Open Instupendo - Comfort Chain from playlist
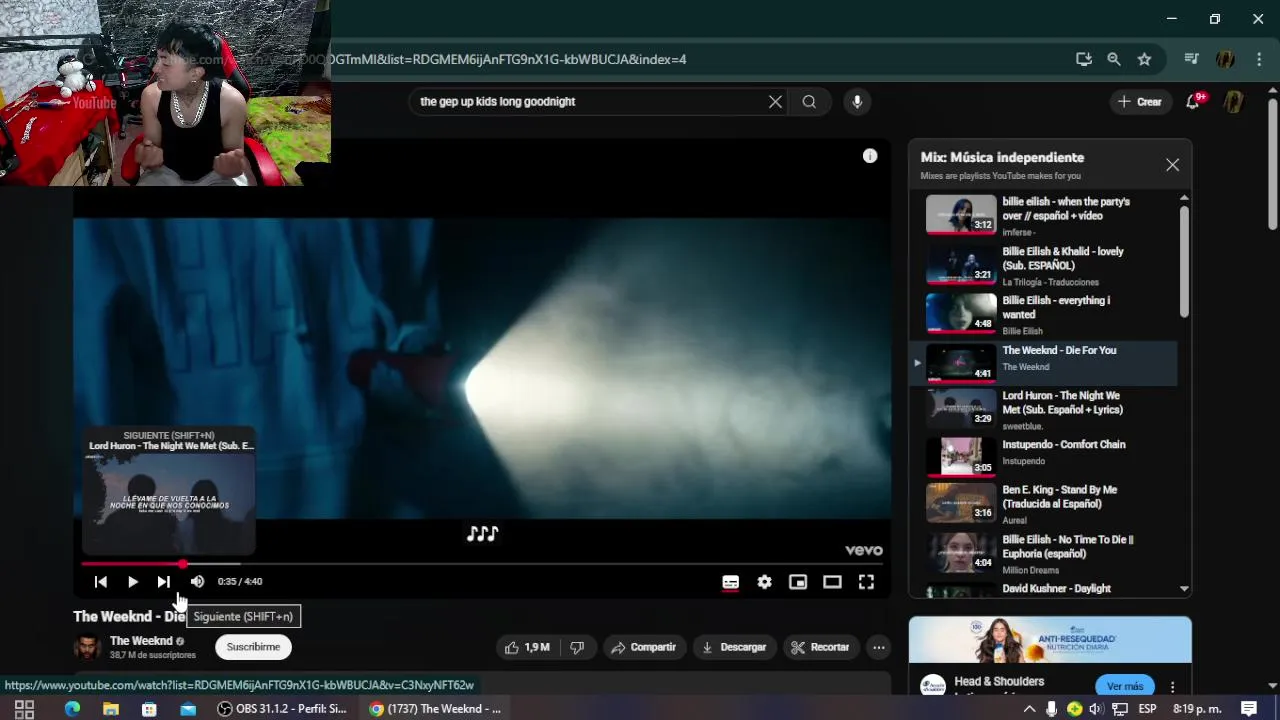 click(x=1045, y=457)
